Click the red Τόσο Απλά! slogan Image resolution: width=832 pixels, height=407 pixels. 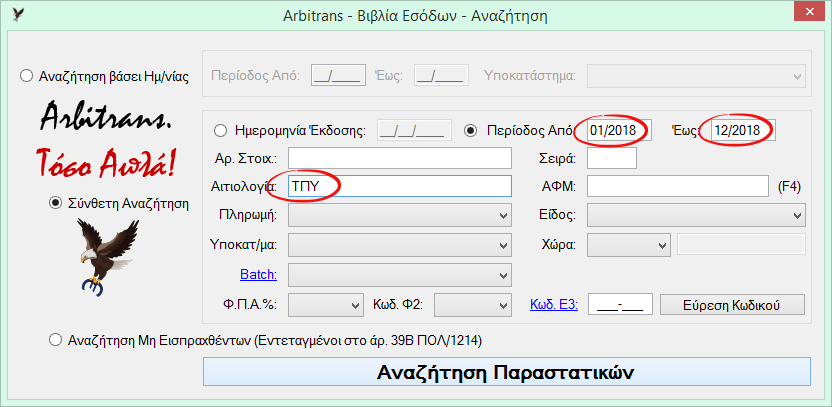click(106, 162)
